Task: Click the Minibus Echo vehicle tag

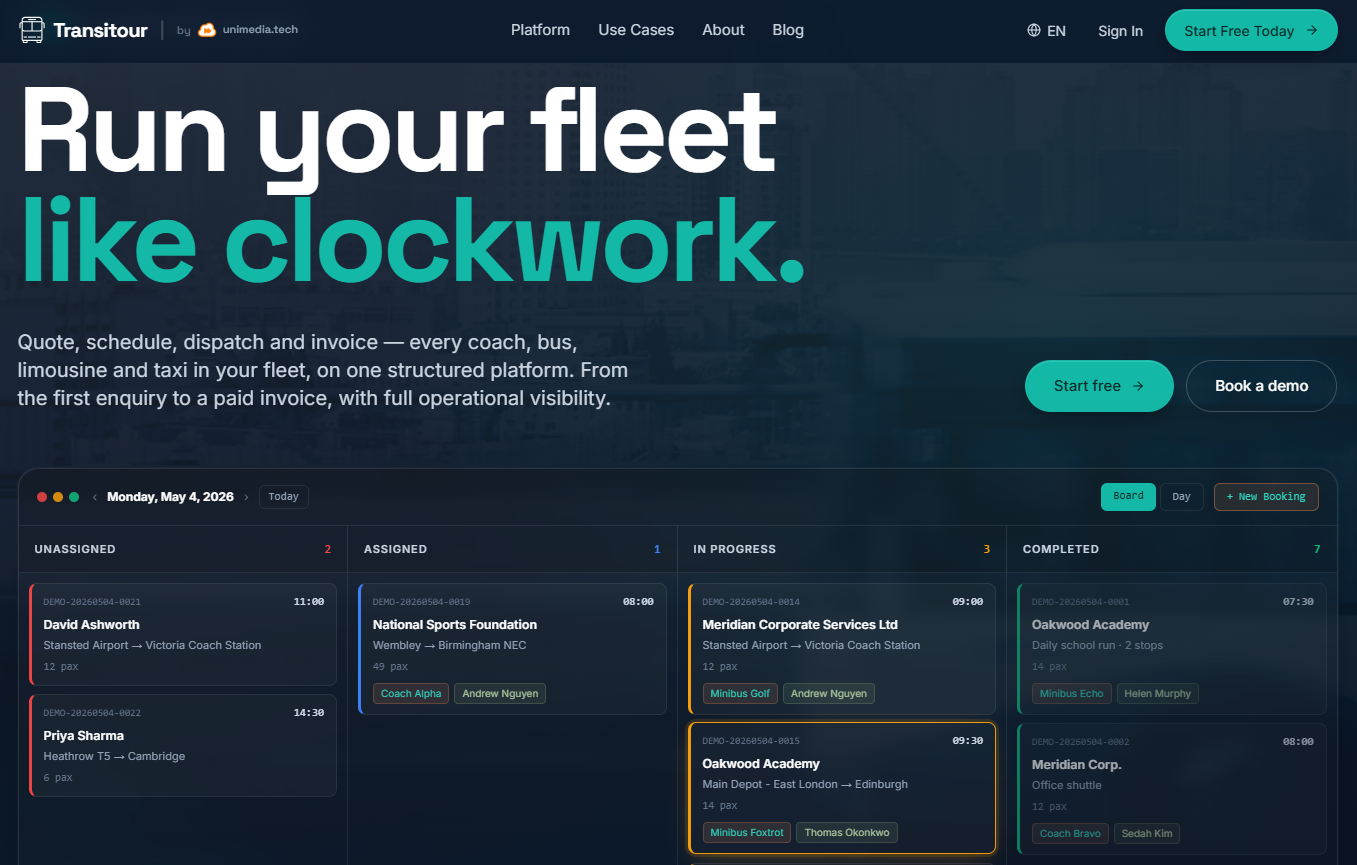Action: click(1071, 694)
